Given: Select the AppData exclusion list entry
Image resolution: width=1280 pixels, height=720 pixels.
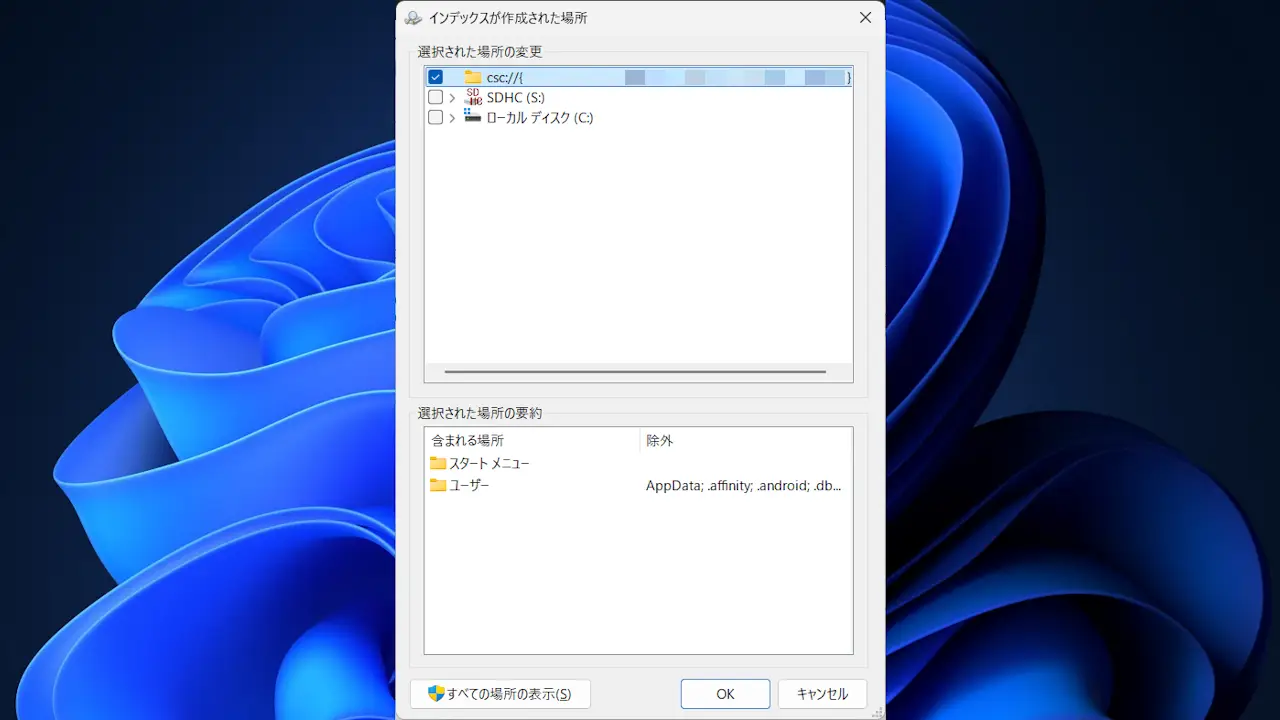Looking at the screenshot, I should click(743, 486).
